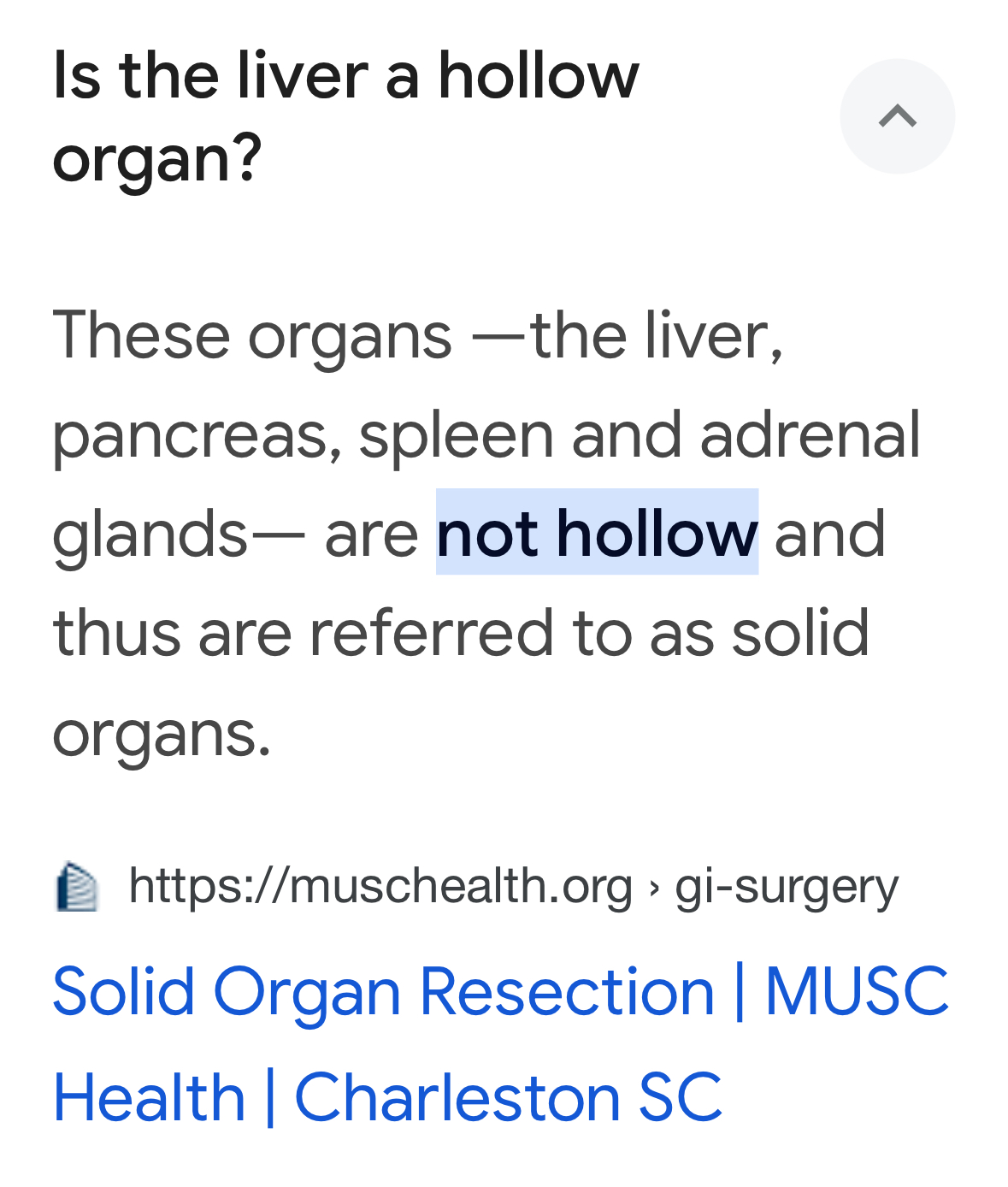The height and width of the screenshot is (1187, 1008).
Task: Click the muschealth.org URL text
Action: [380, 886]
